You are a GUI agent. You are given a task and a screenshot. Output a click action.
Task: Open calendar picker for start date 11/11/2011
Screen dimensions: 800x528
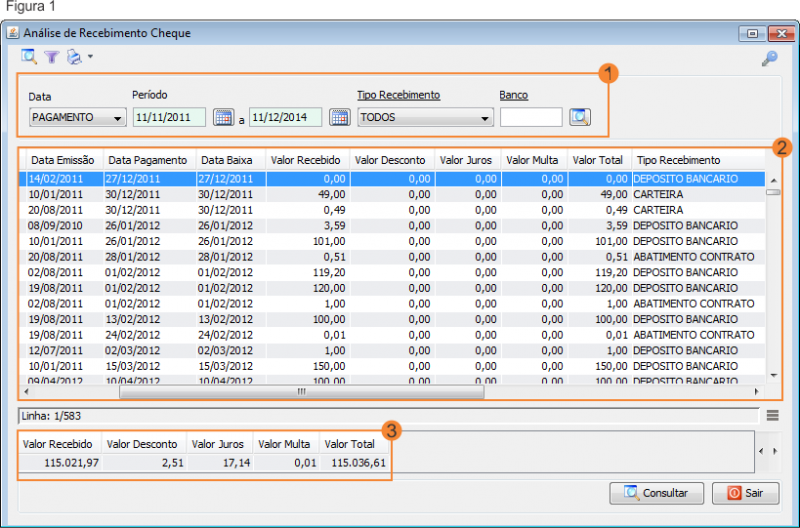coord(223,117)
